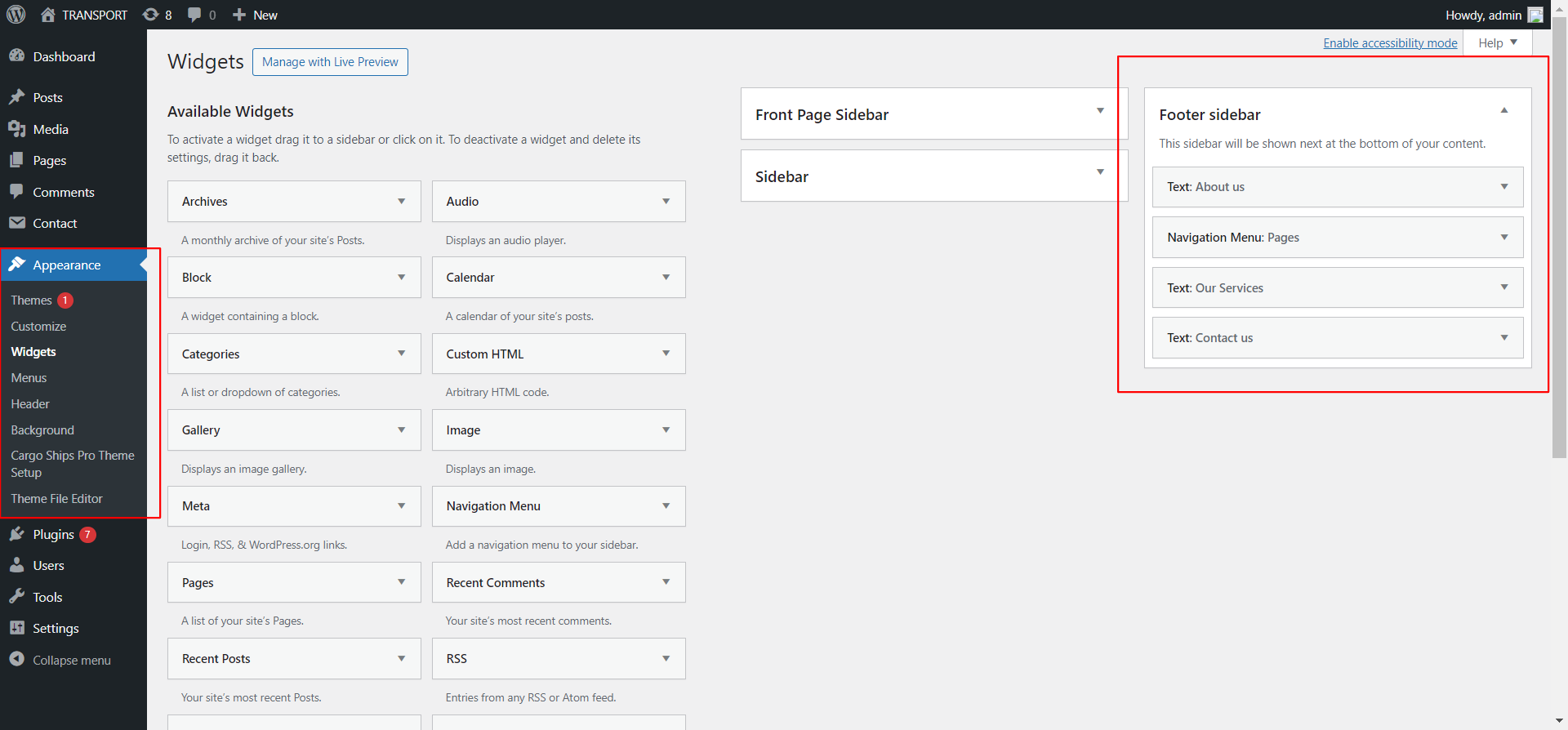Open the admin user avatar
This screenshot has width=1568, height=730.
(1535, 15)
